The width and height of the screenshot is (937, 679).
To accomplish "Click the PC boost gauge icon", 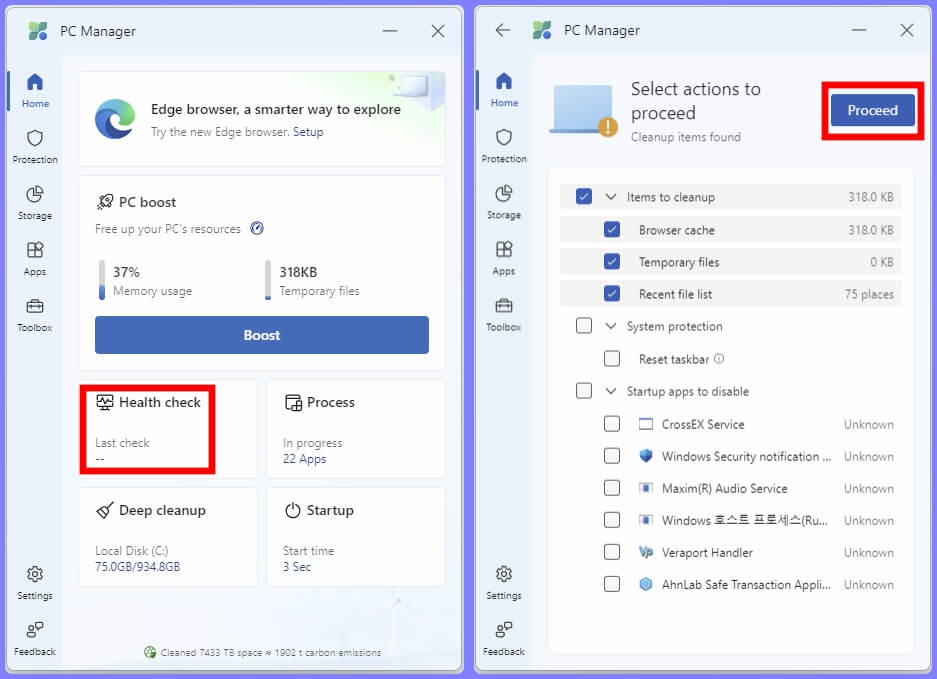I will click(x=257, y=228).
